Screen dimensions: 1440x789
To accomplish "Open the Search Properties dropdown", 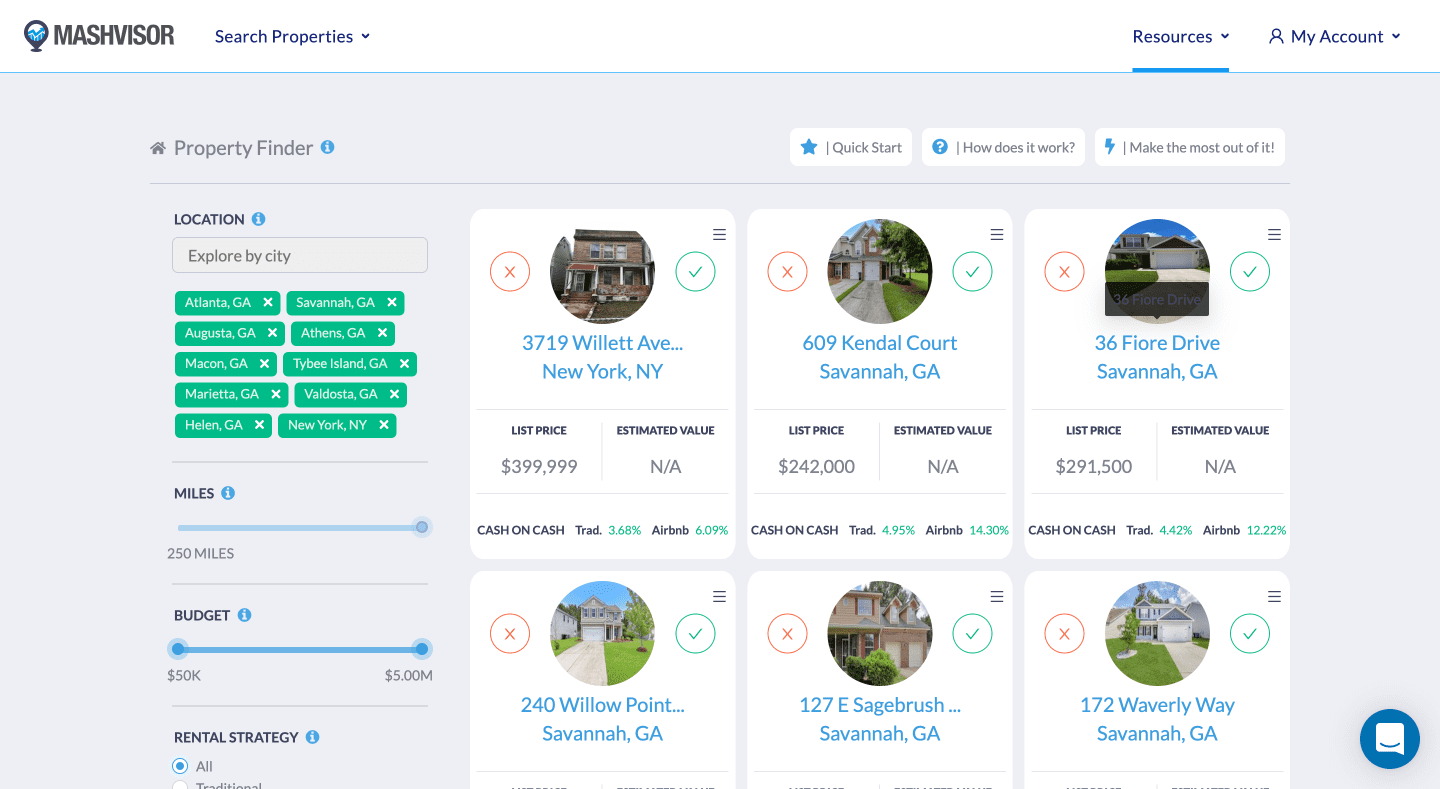I will (x=292, y=36).
